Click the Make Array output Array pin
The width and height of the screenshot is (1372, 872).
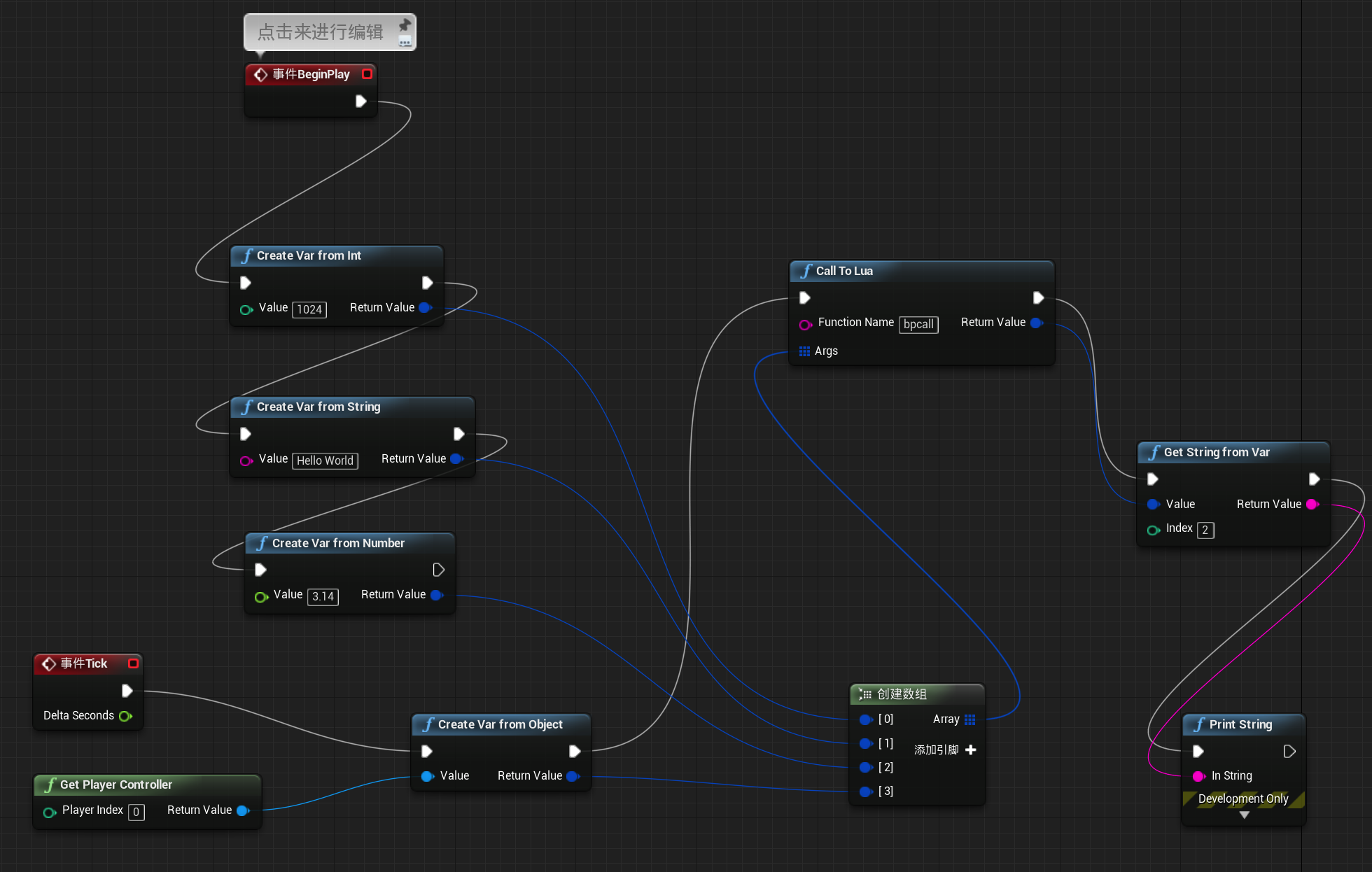click(x=969, y=719)
